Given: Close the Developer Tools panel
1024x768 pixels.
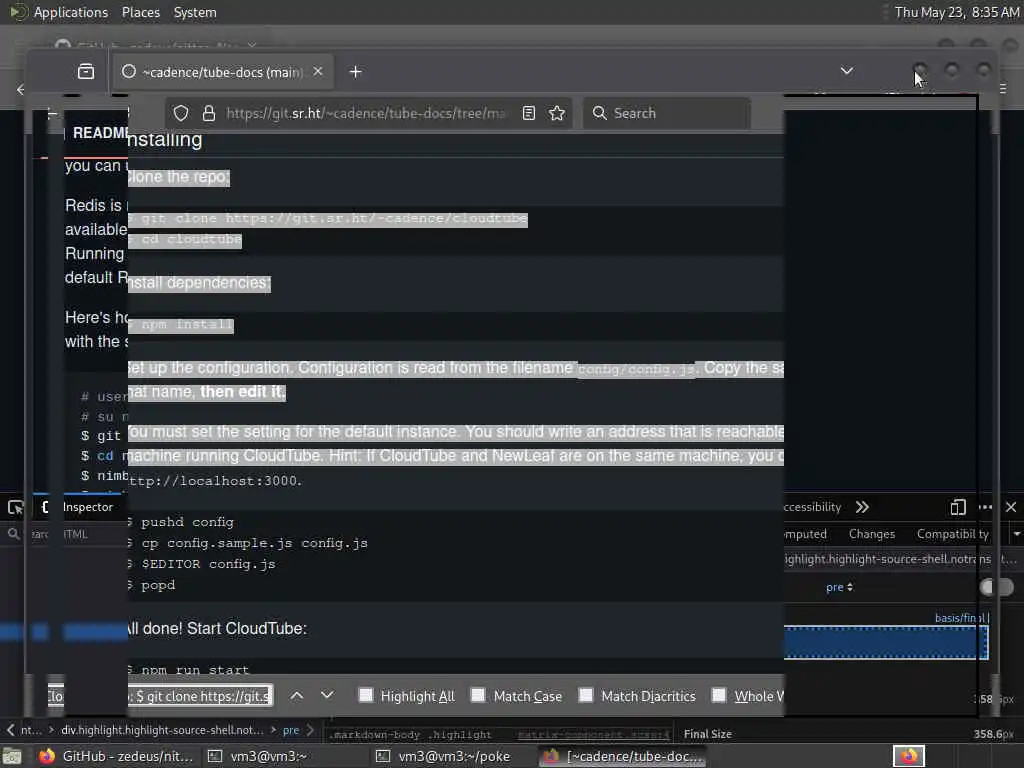Looking at the screenshot, I should tap(1011, 507).
